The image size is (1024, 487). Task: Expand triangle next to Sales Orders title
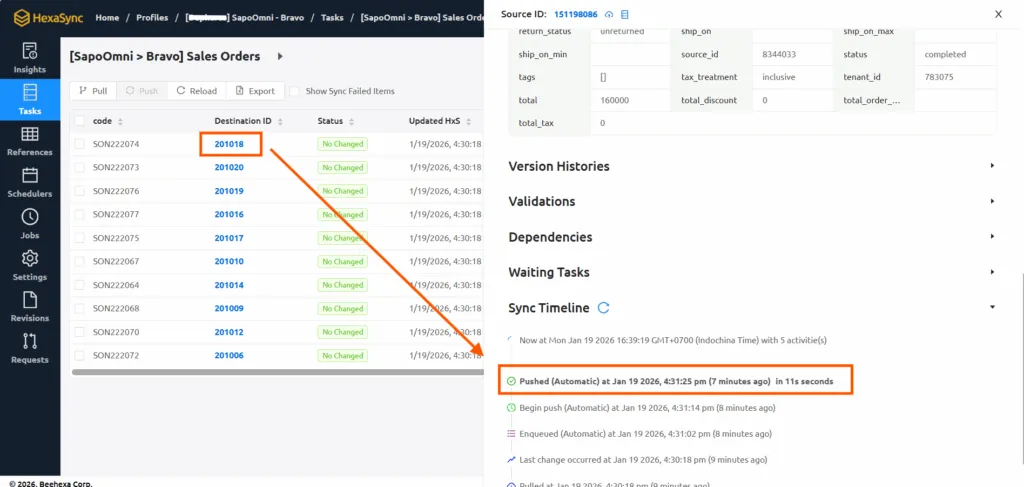[x=280, y=56]
